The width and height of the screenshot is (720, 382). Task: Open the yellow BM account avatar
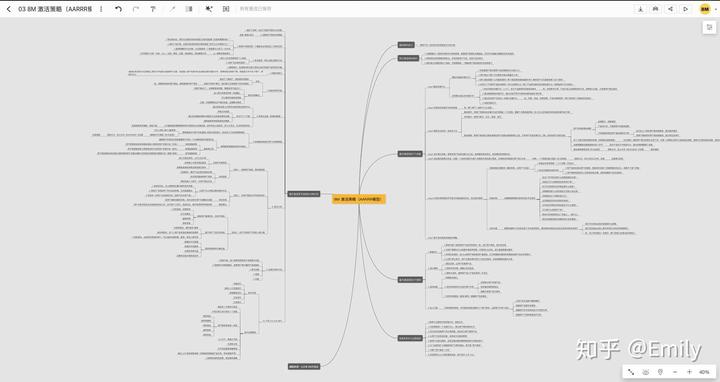(x=705, y=9)
